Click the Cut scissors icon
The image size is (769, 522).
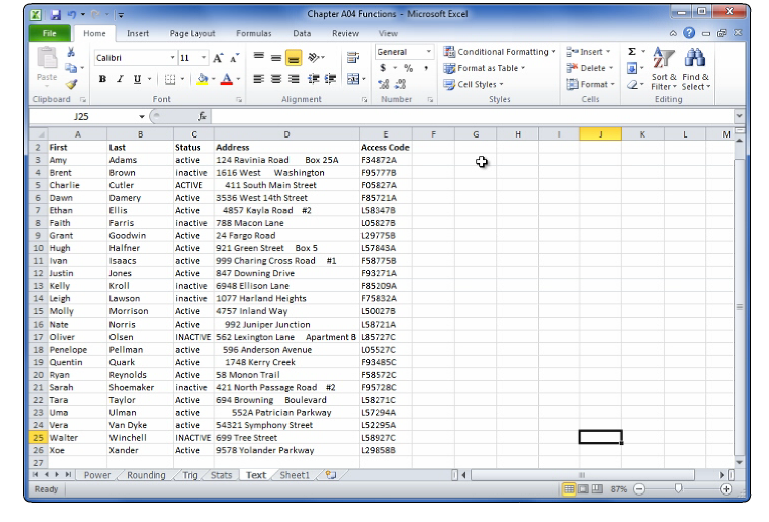coord(71,53)
